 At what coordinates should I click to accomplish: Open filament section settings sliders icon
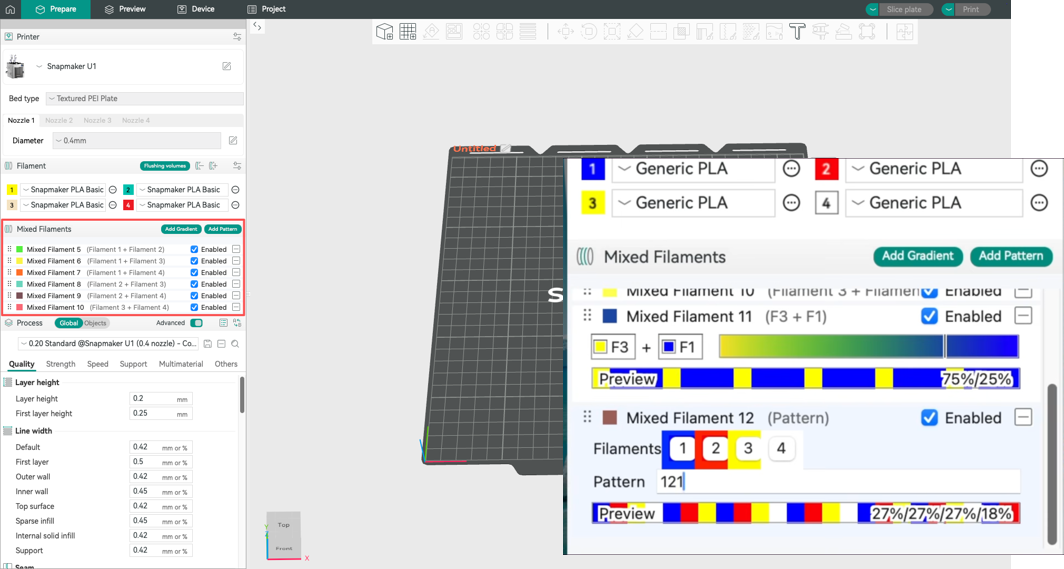[237, 165]
